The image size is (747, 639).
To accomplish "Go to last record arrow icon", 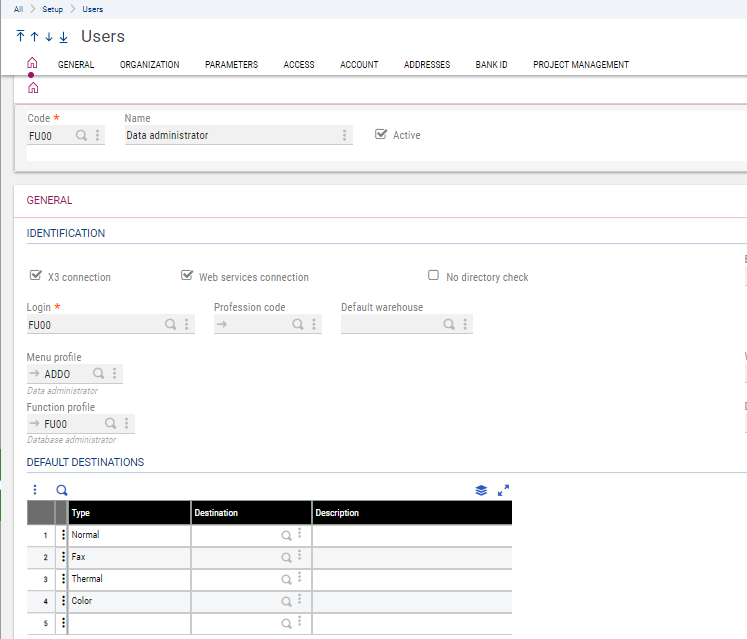I will point(63,37).
